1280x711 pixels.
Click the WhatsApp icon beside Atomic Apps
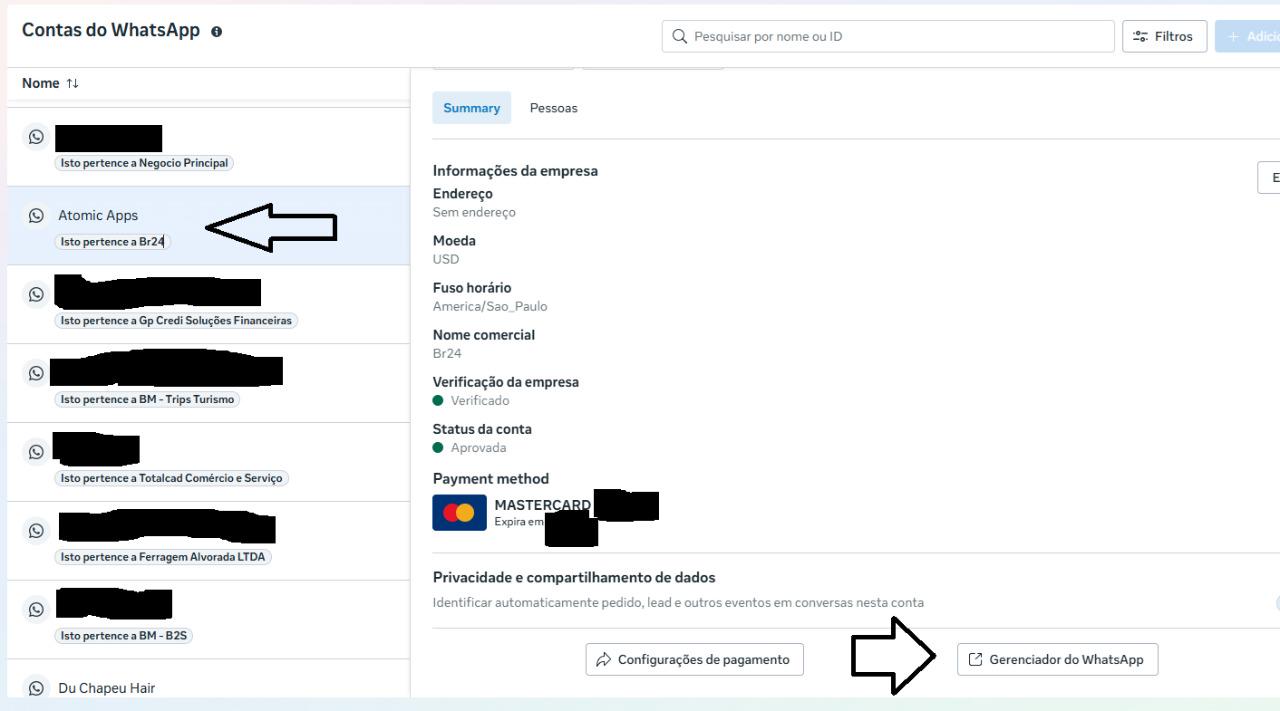pos(37,215)
